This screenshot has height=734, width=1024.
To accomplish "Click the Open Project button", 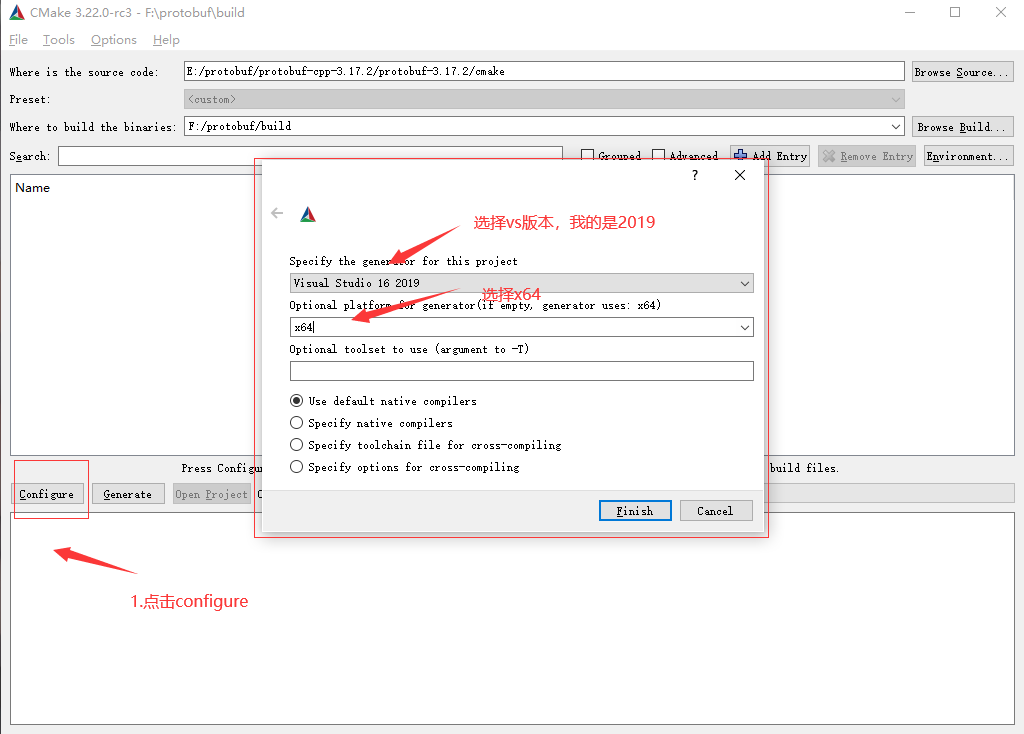I will tap(212, 494).
